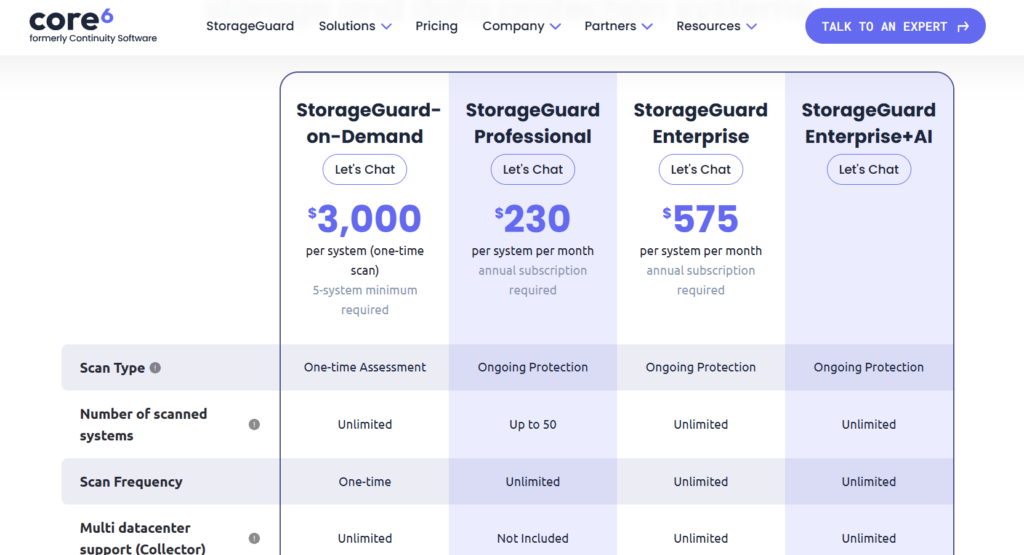Select the StorageGuard Enterprise plan heading
Viewport: 1024px width, 555px height.
pyautogui.click(x=701, y=123)
